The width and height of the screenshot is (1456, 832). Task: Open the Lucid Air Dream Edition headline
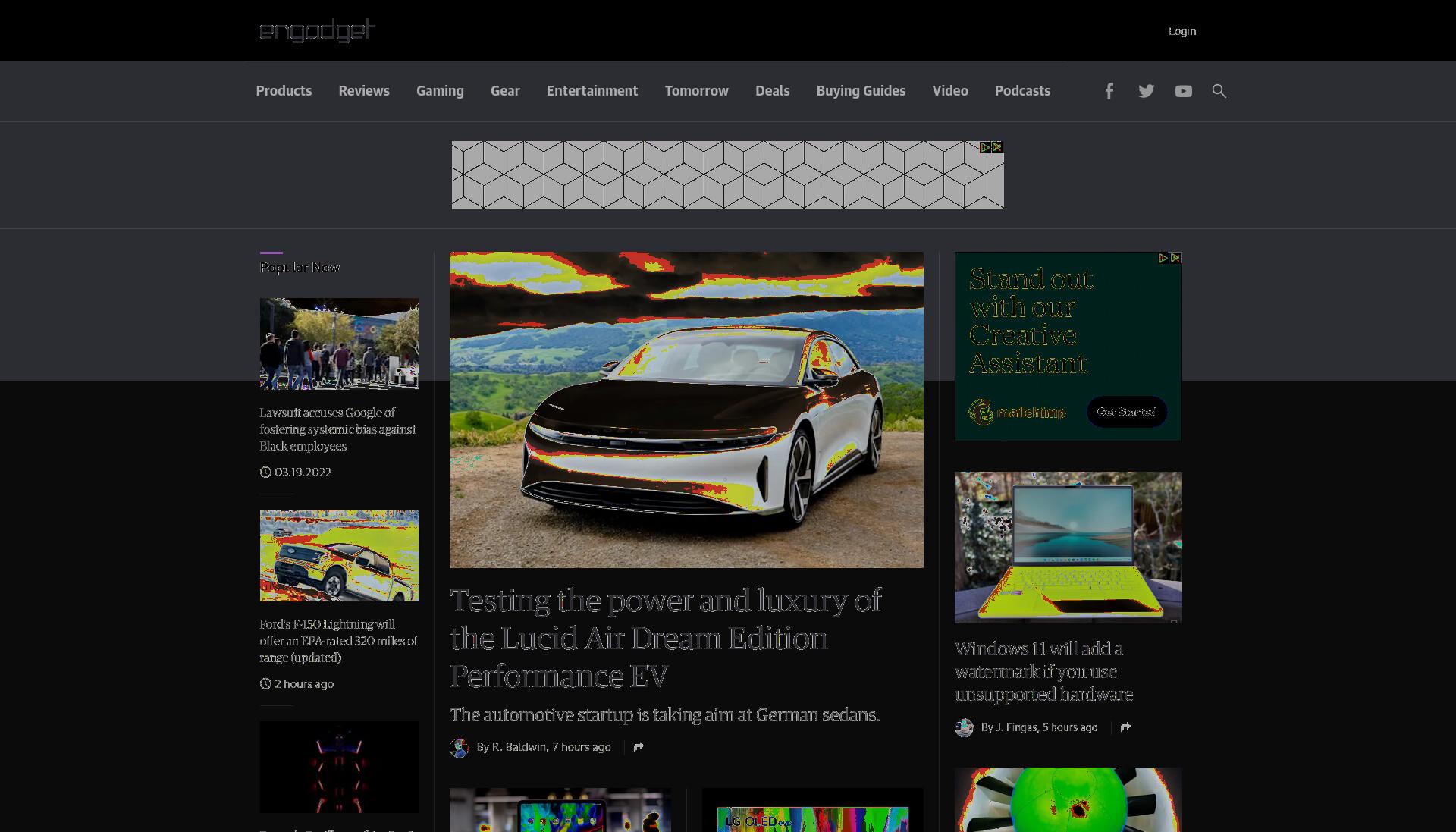coord(666,638)
